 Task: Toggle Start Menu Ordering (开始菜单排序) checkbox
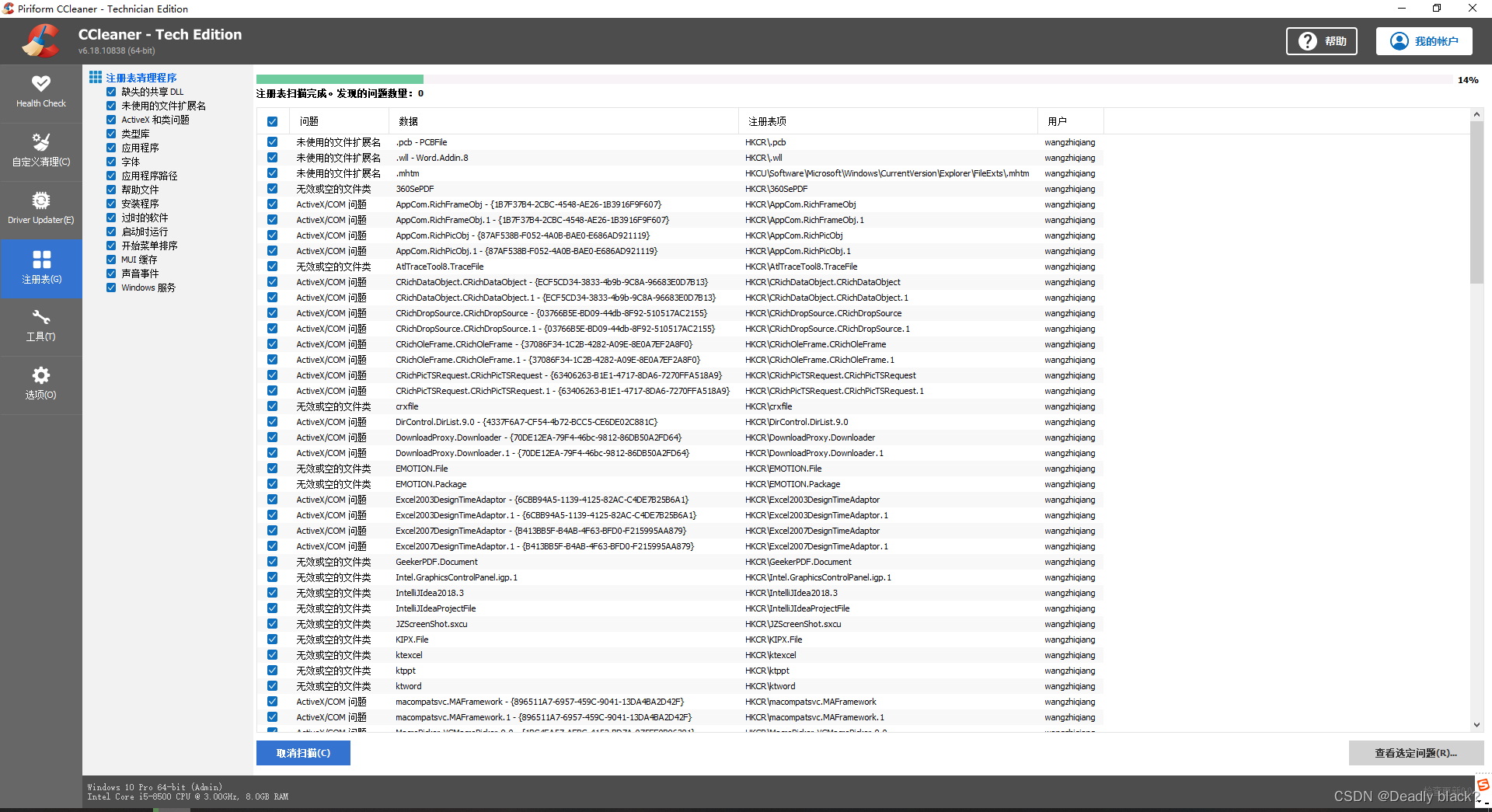tap(111, 246)
